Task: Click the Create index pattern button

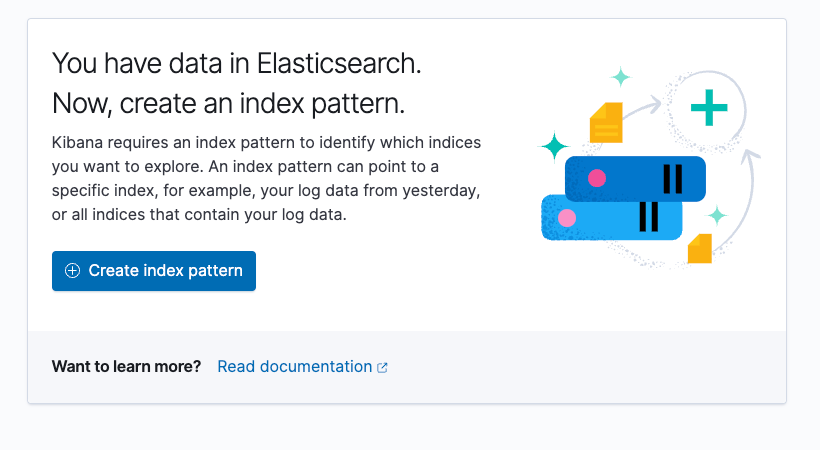Action: tap(154, 271)
